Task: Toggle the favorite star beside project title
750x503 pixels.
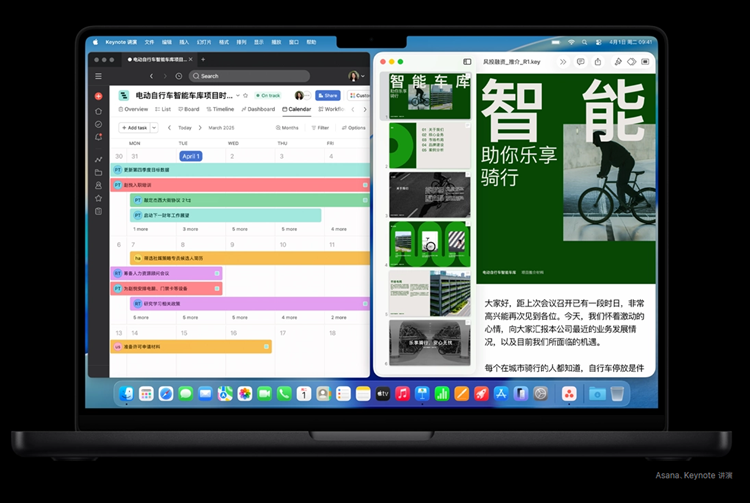Action: pos(246,95)
